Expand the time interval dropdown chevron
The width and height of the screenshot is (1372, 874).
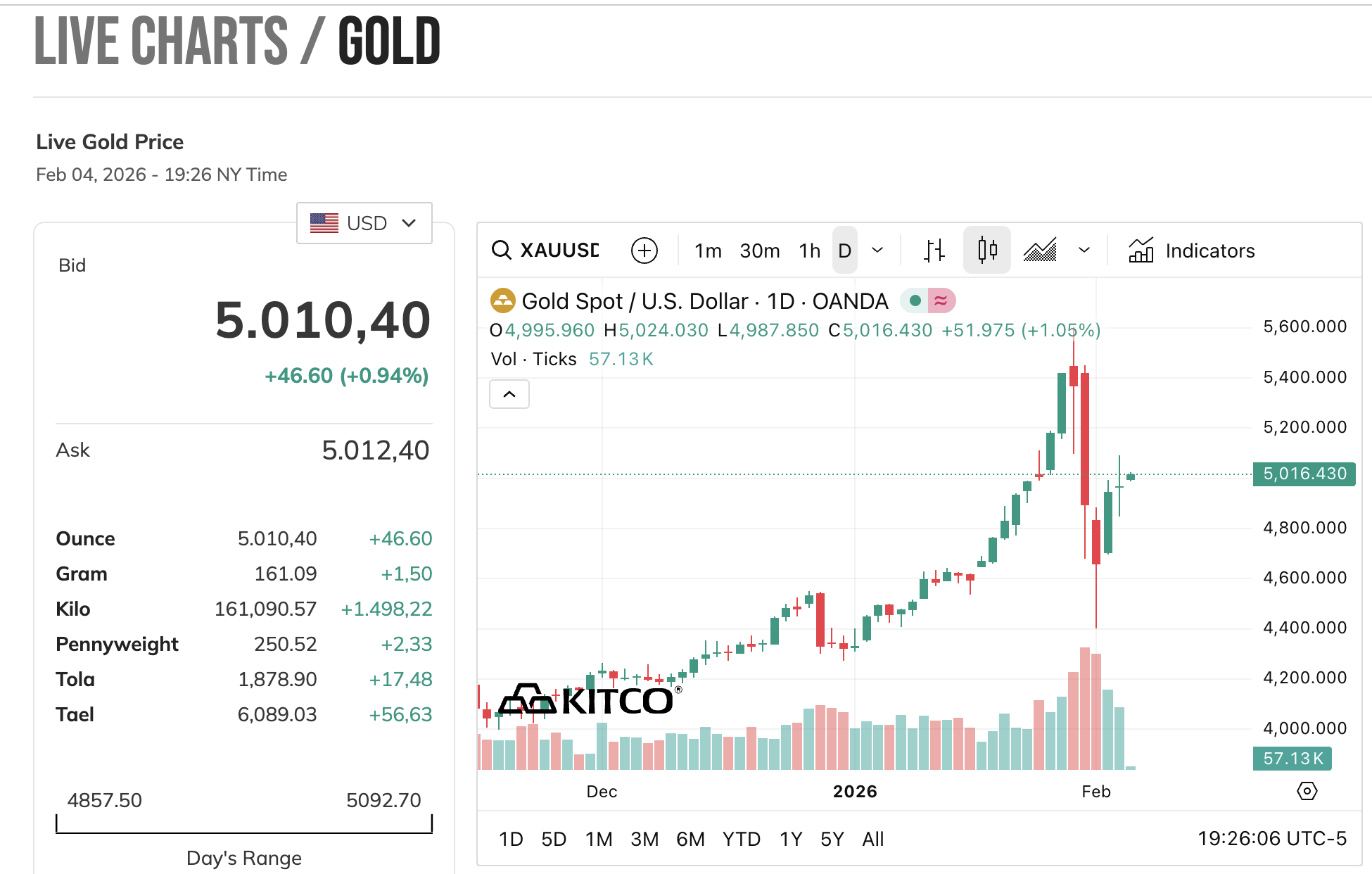877,251
